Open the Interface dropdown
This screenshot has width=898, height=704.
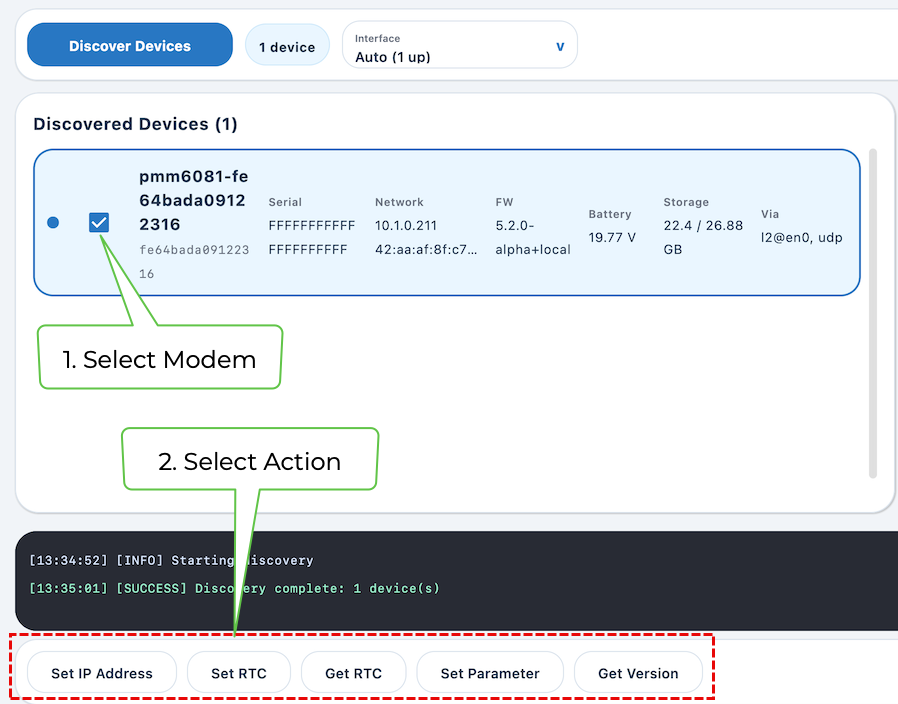point(459,45)
